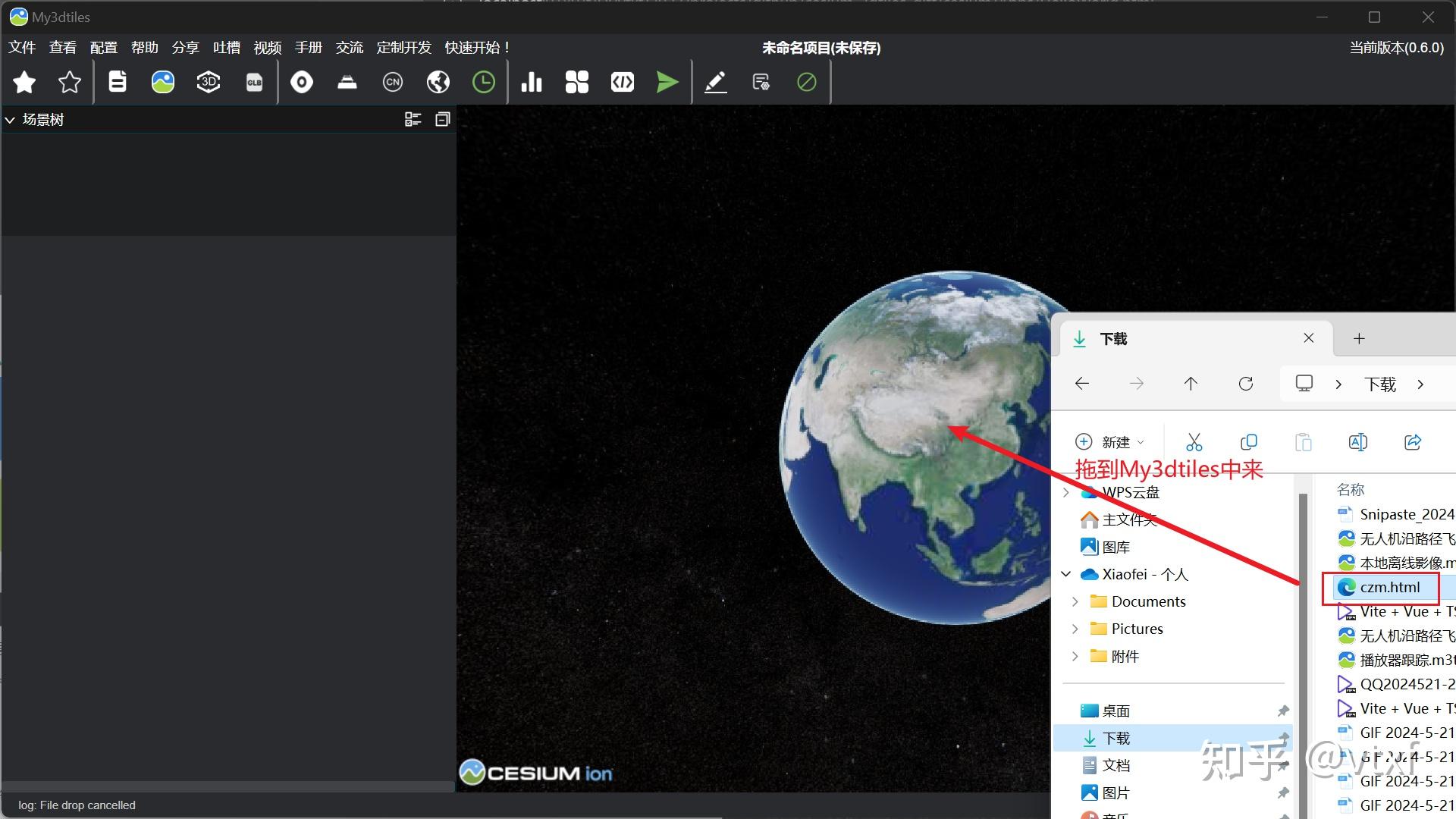Viewport: 1456px width, 819px height.
Task: Click the globe toolbar icon
Action: [438, 82]
